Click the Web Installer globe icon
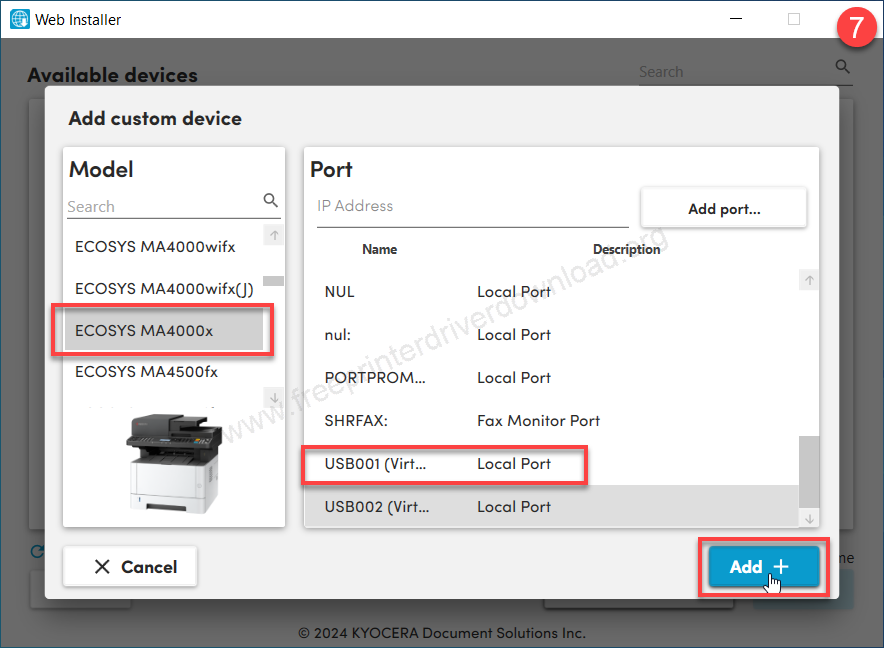The width and height of the screenshot is (884, 648). click(20, 19)
